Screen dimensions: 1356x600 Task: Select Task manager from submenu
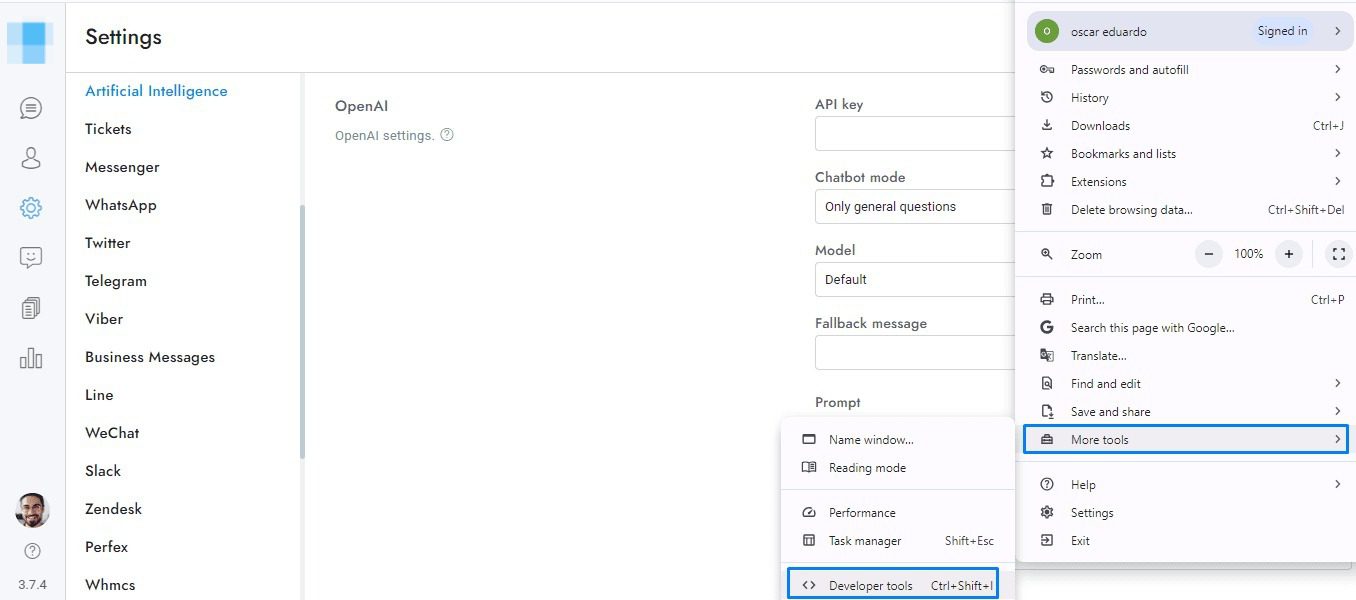[865, 541]
